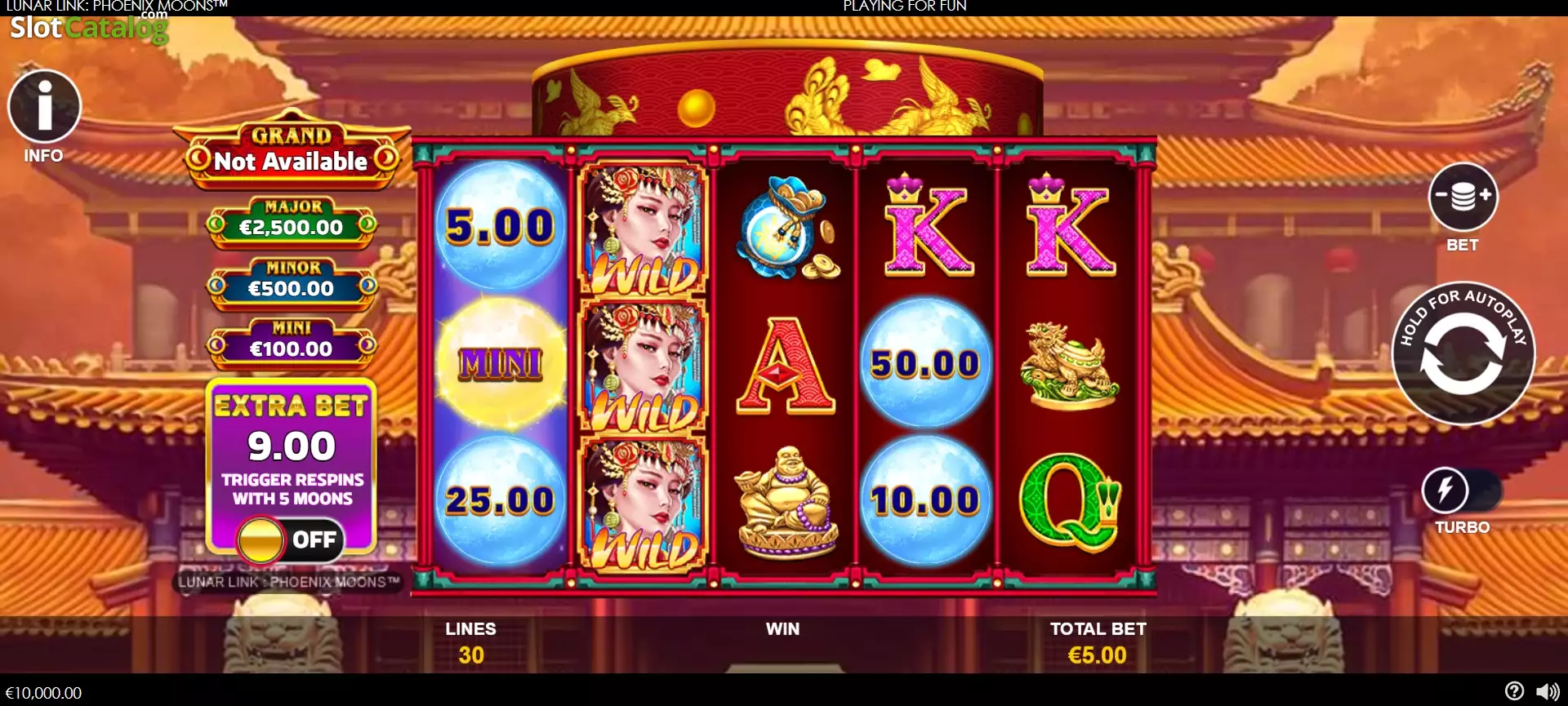Image resolution: width=1568 pixels, height=706 pixels.
Task: Click the yellow MINI moon symbol
Action: [500, 363]
